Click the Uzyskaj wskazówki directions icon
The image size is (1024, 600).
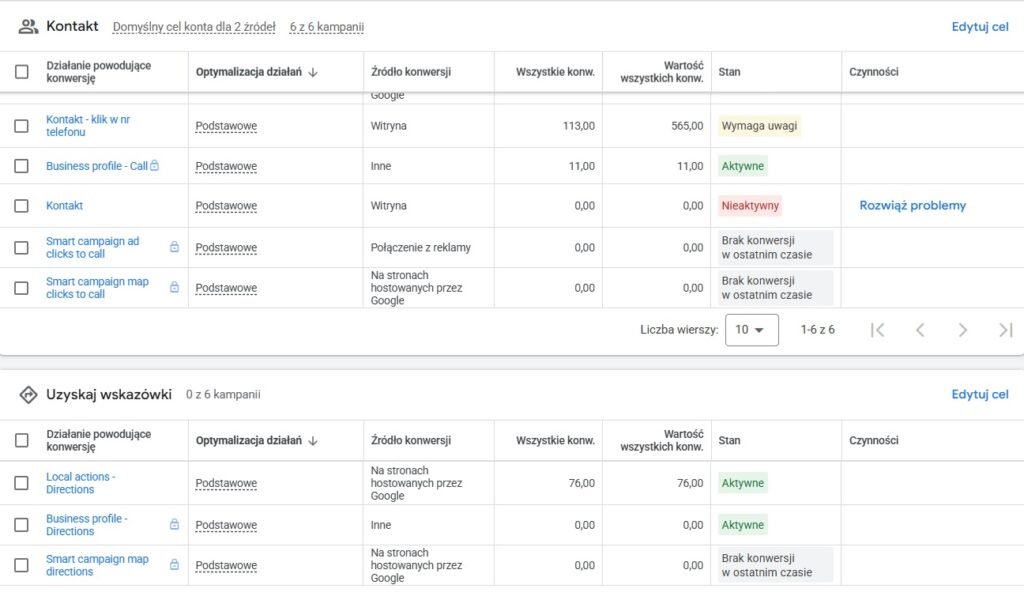28,395
